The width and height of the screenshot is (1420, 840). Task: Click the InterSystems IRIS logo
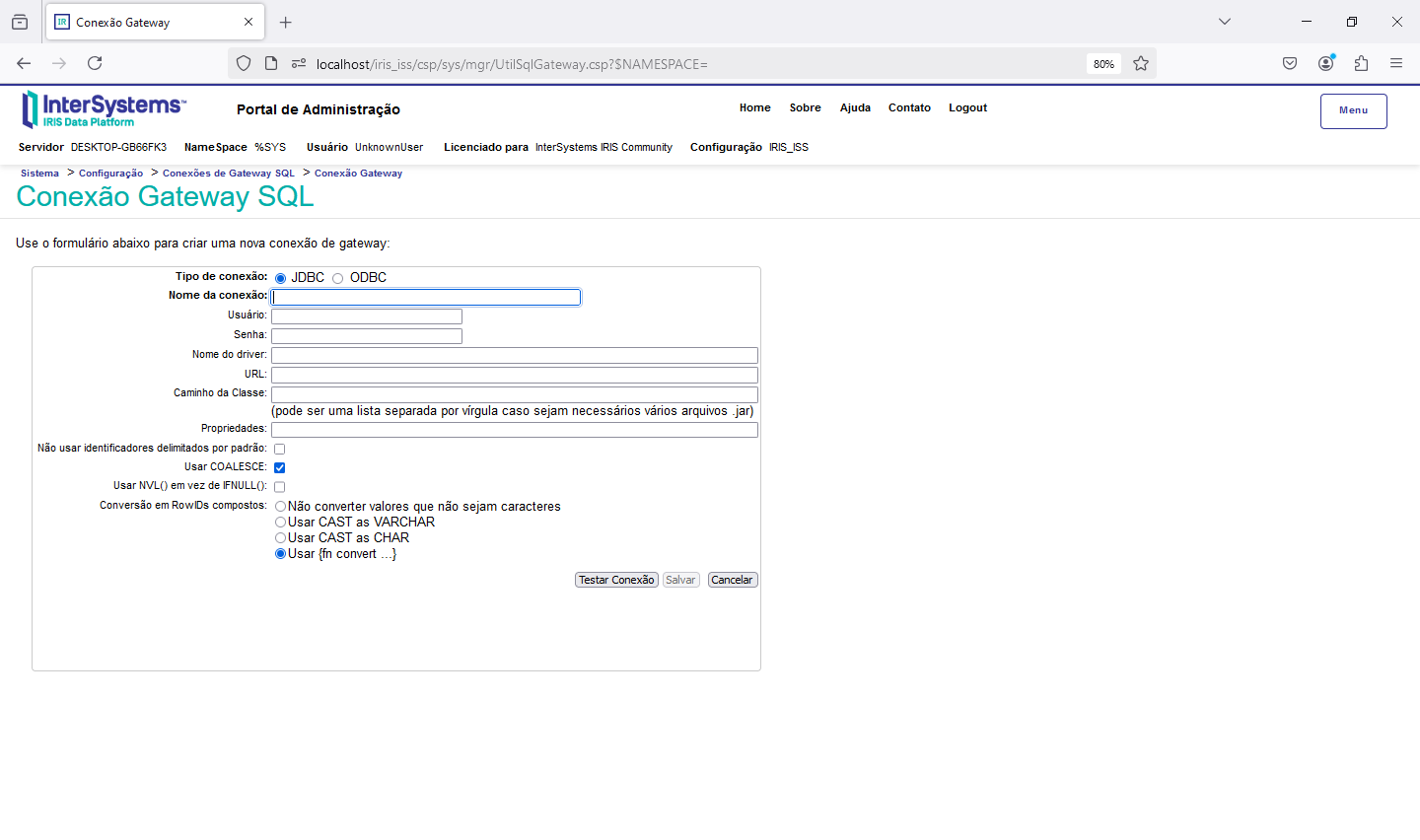tap(103, 109)
